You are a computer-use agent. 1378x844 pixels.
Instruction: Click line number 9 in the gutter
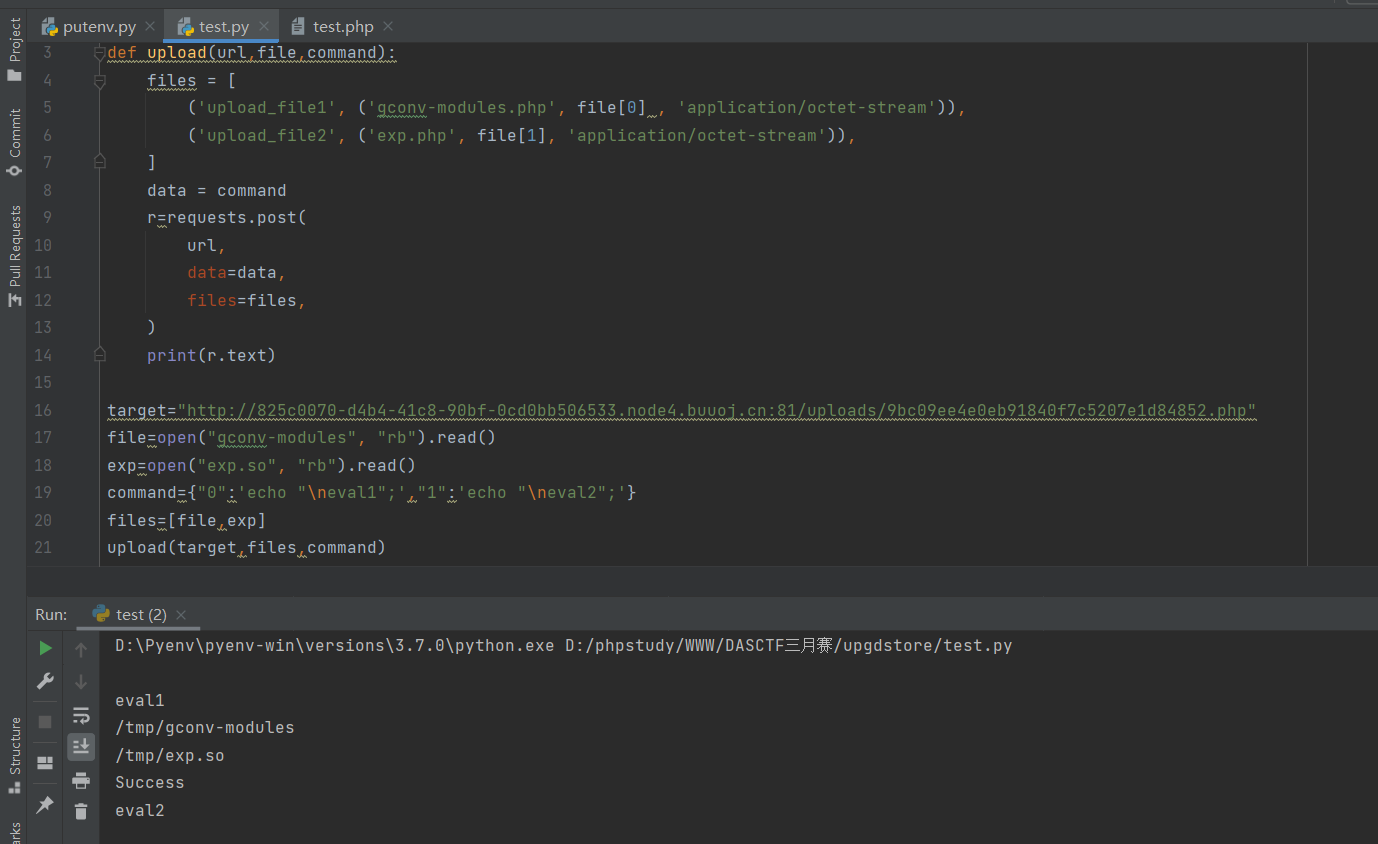[x=47, y=217]
